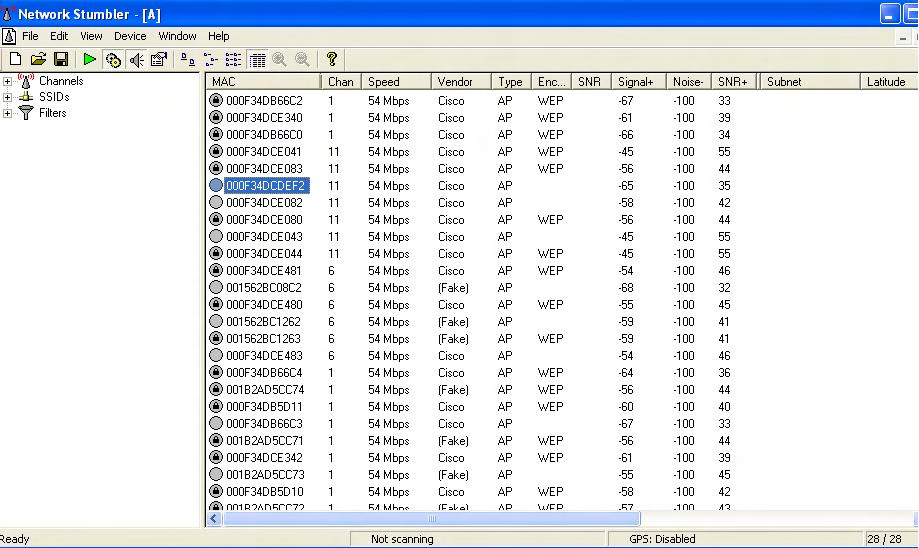Sort by the Type column header

click(x=511, y=81)
